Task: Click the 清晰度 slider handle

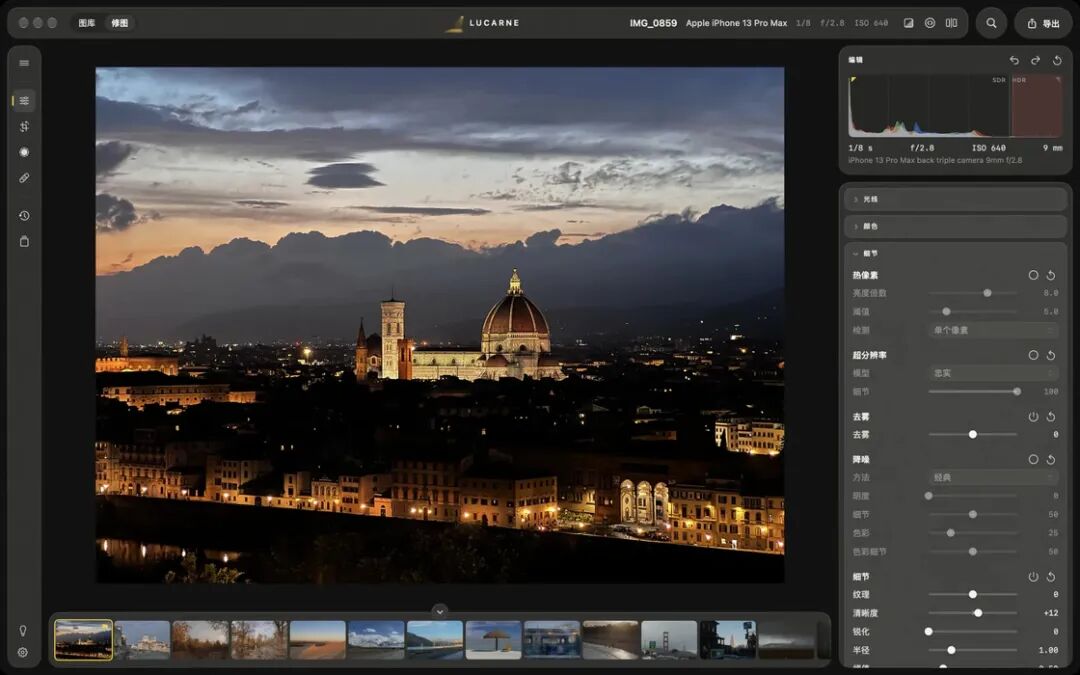Action: 978,613
